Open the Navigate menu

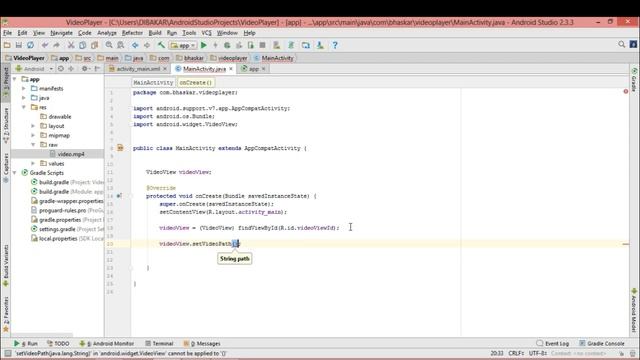62,33
